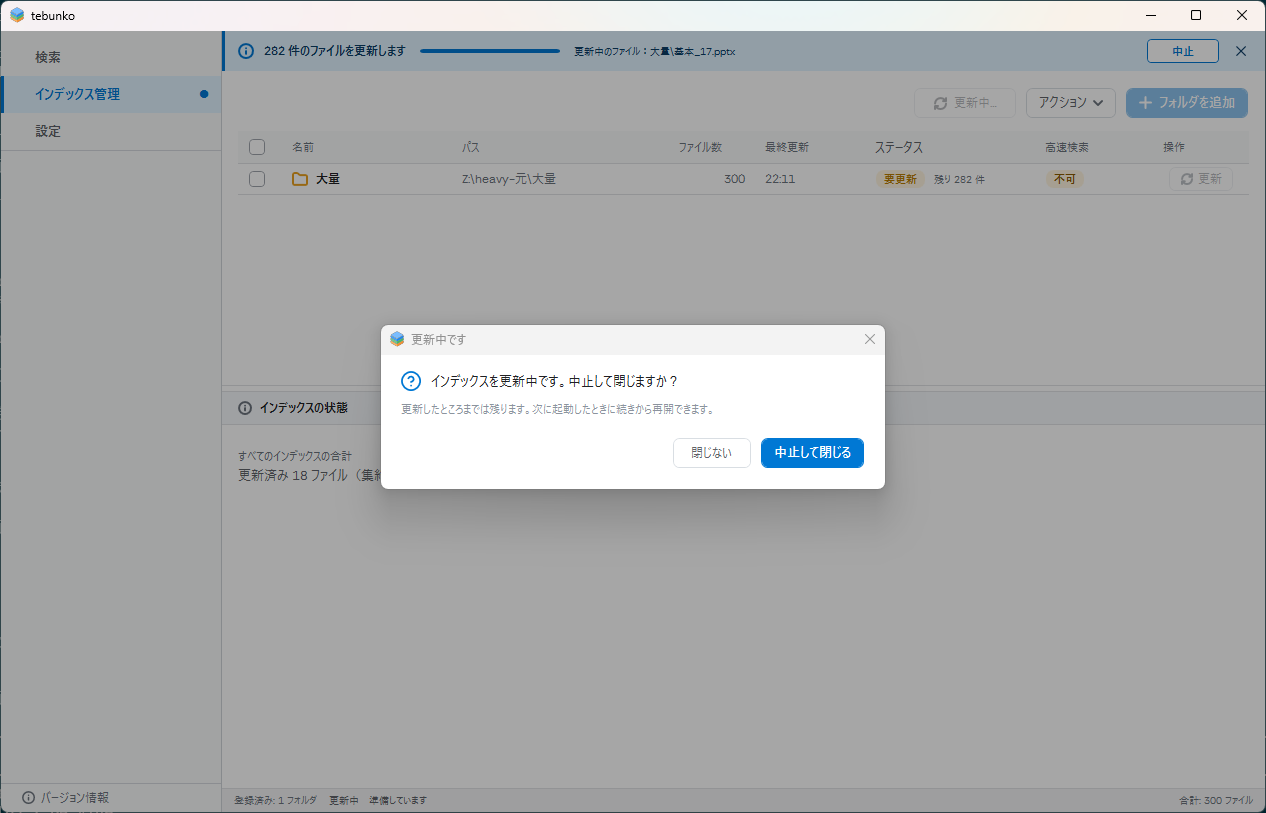
Task: Click the 名前 column header
Action: tap(303, 147)
